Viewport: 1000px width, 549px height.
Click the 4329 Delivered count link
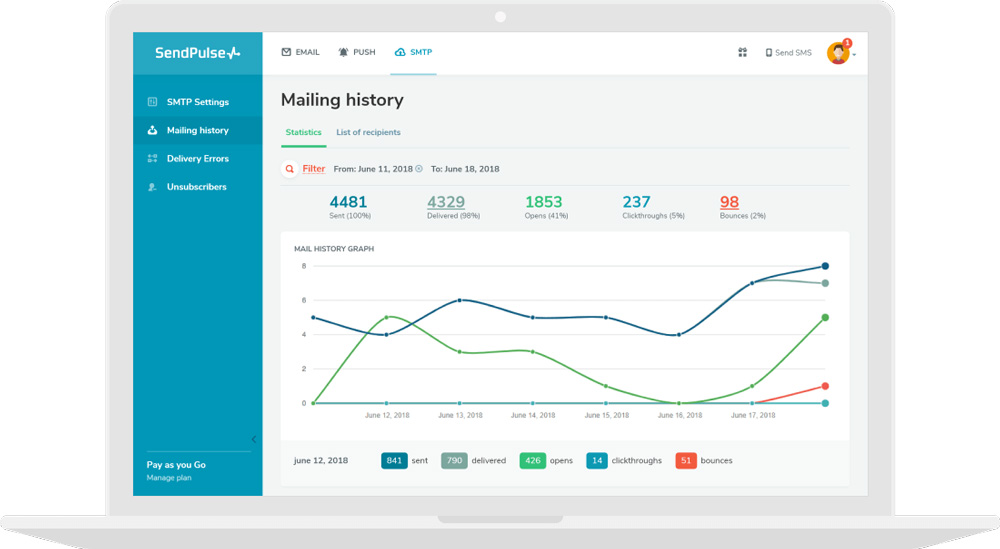coord(446,202)
